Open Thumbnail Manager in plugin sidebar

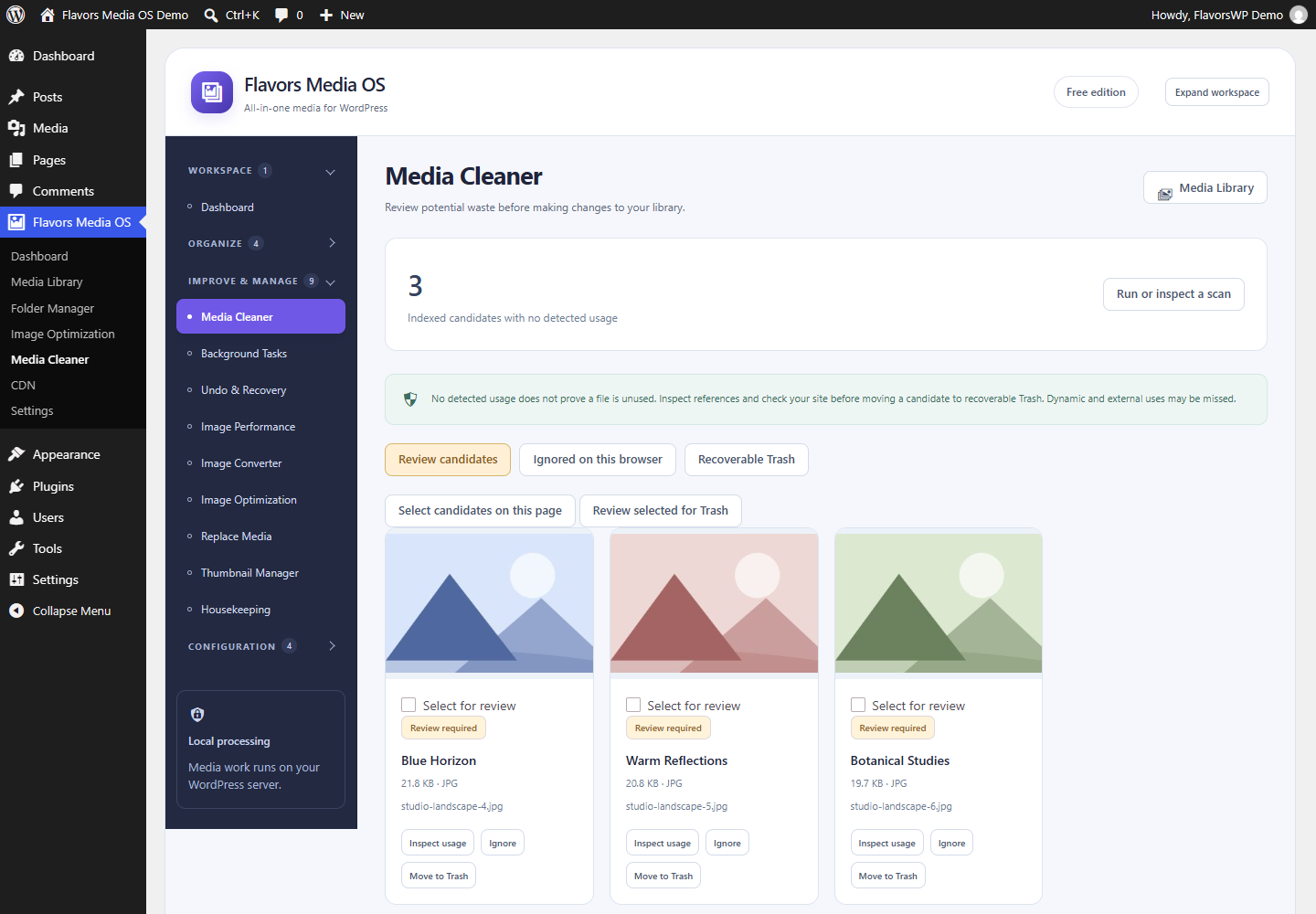click(260, 573)
